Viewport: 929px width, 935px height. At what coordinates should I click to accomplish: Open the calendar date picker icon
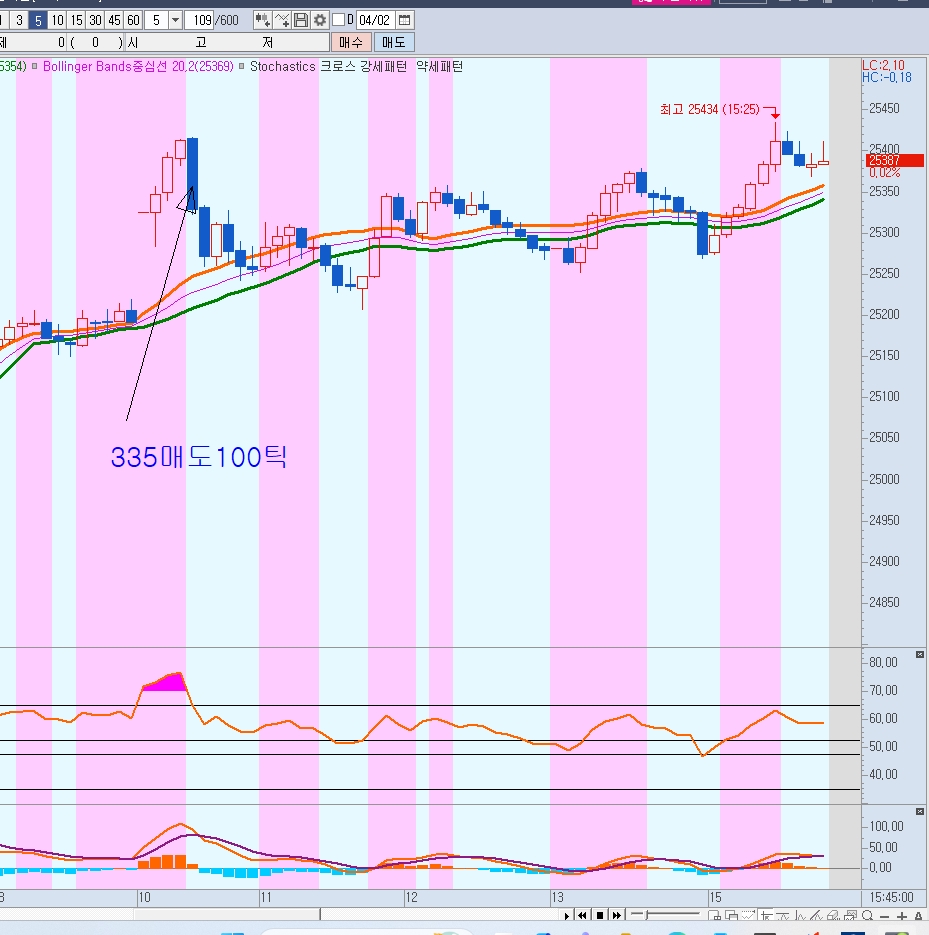(x=404, y=20)
